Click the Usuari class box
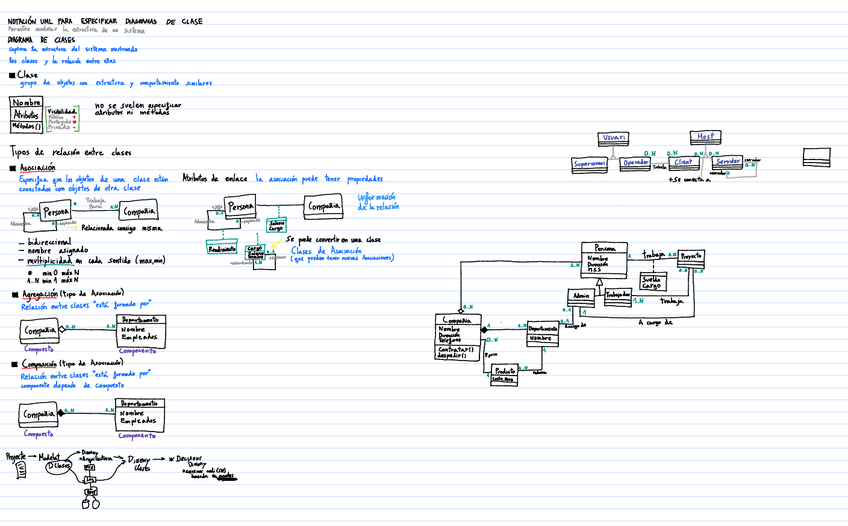The height and width of the screenshot is (526, 848). tap(614, 137)
